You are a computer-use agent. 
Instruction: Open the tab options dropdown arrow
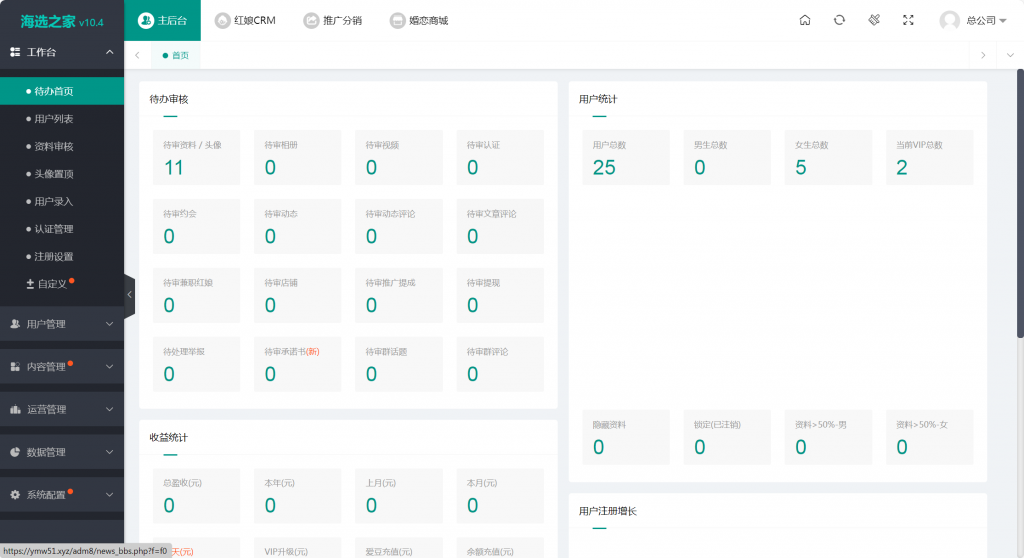pyautogui.click(x=1009, y=55)
